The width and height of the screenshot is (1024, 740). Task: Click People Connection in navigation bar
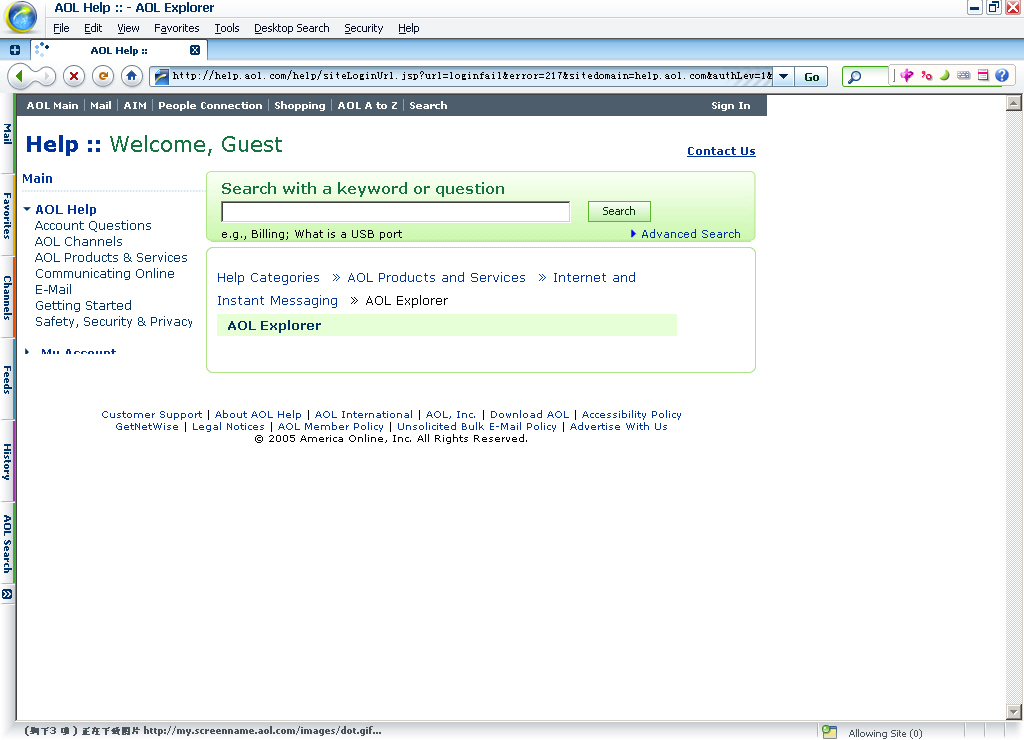coord(210,106)
